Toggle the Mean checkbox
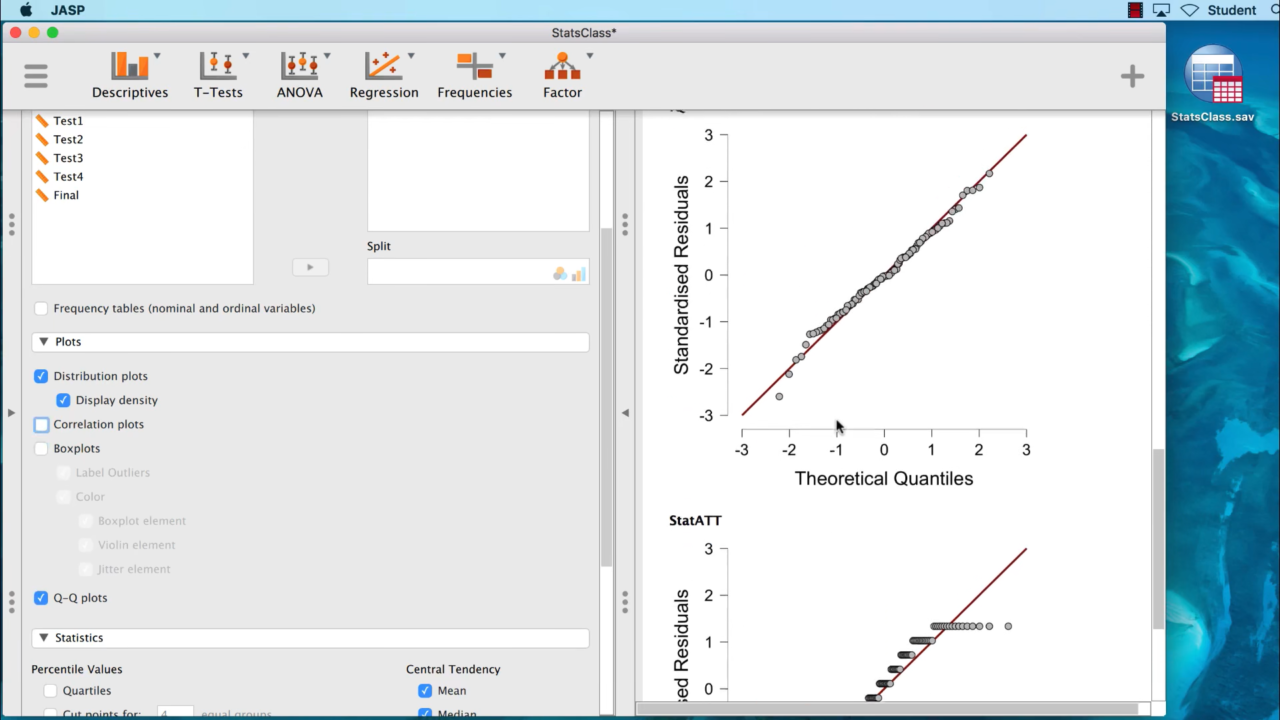Viewport: 1280px width, 720px height. [425, 691]
